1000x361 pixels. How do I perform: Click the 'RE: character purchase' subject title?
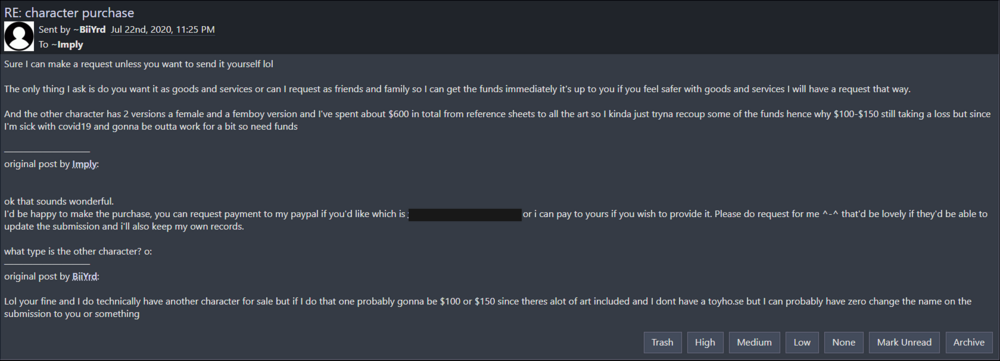(69, 13)
